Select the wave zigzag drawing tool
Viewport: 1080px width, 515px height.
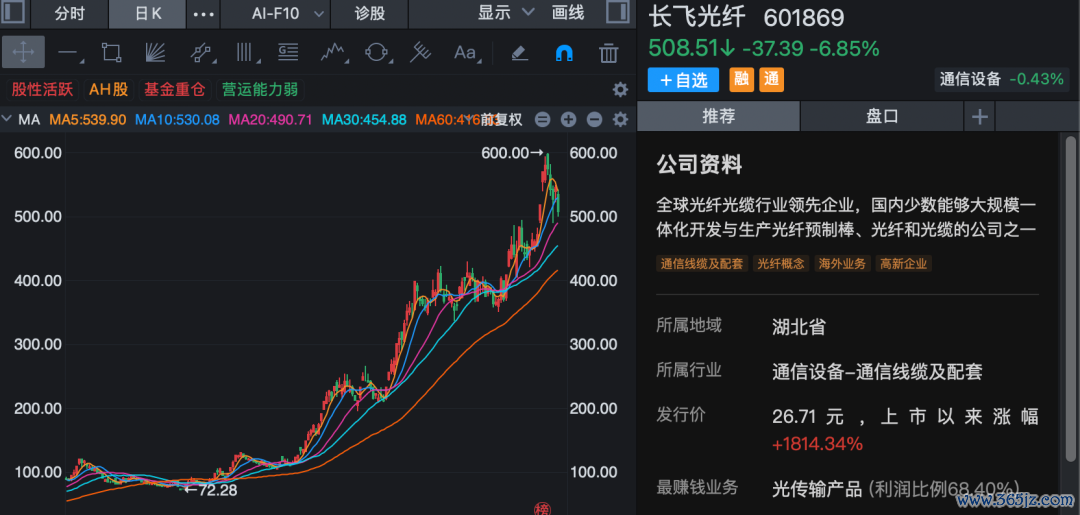tap(333, 52)
